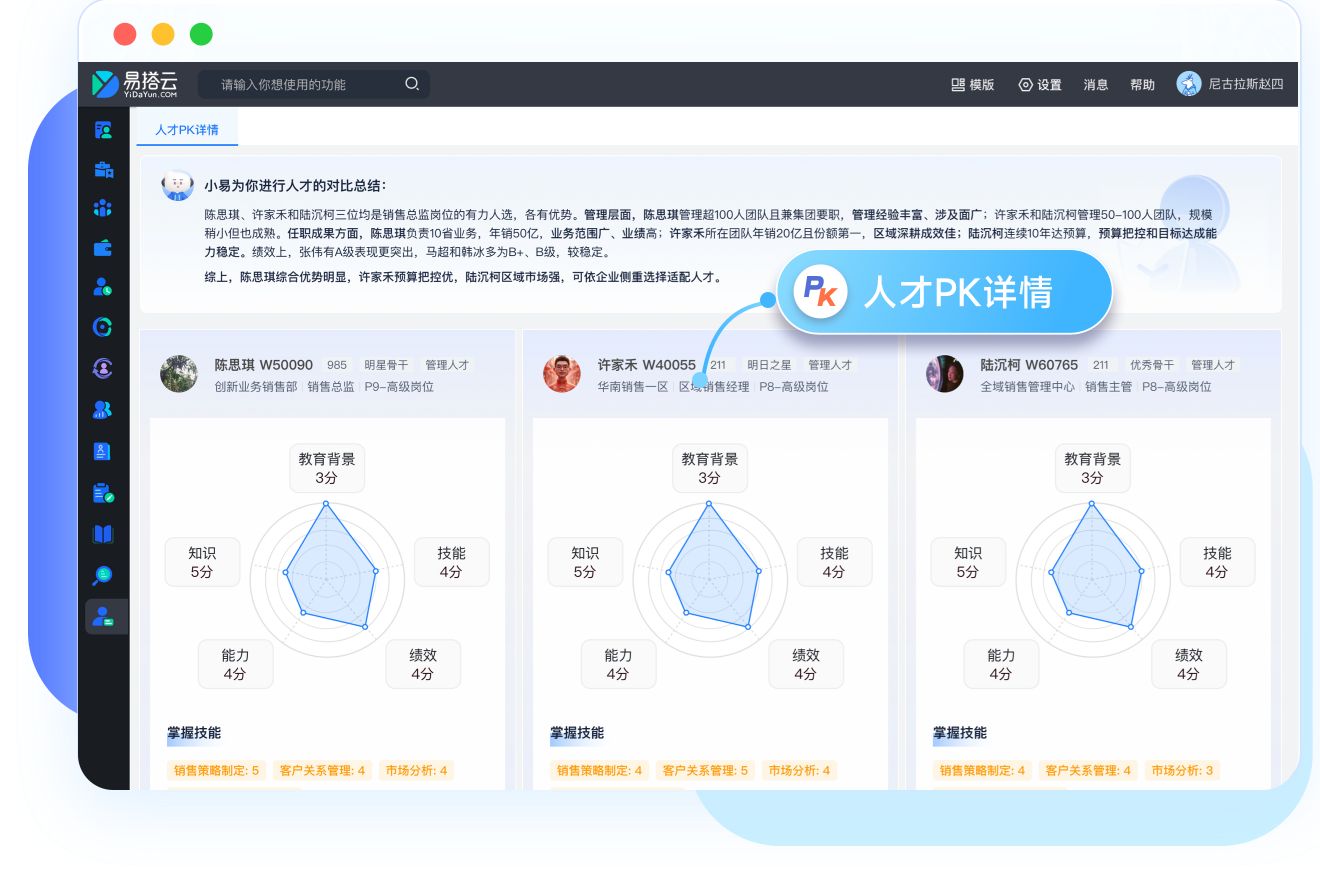1320x882 pixels.
Task: Open the open-book icon in sidebar
Action: point(103,533)
